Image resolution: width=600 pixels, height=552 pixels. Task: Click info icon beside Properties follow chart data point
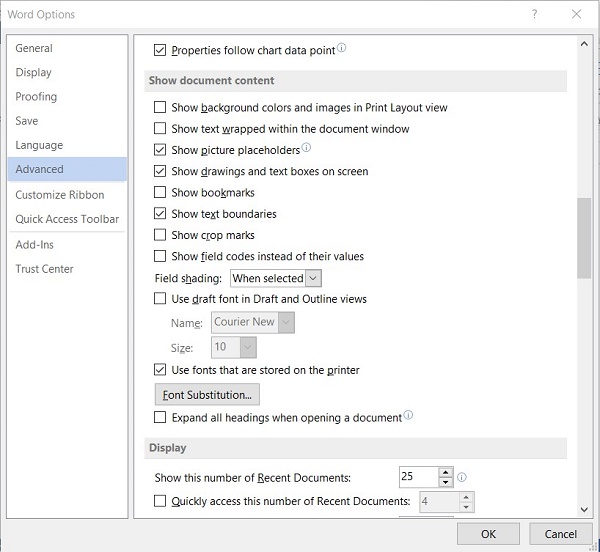(x=342, y=48)
